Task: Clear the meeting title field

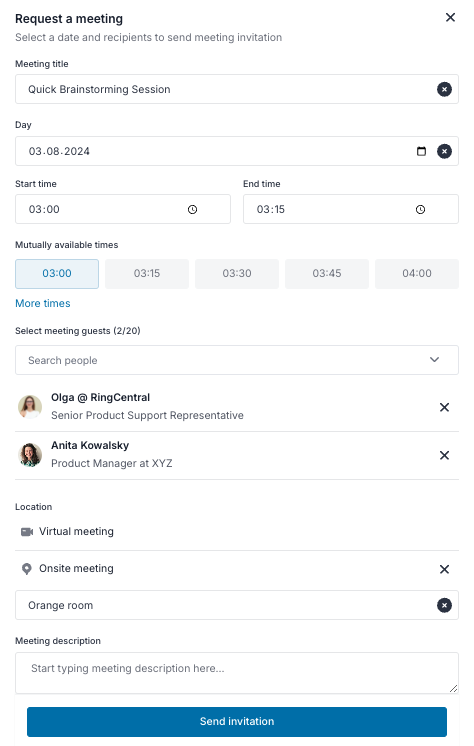Action: click(444, 89)
